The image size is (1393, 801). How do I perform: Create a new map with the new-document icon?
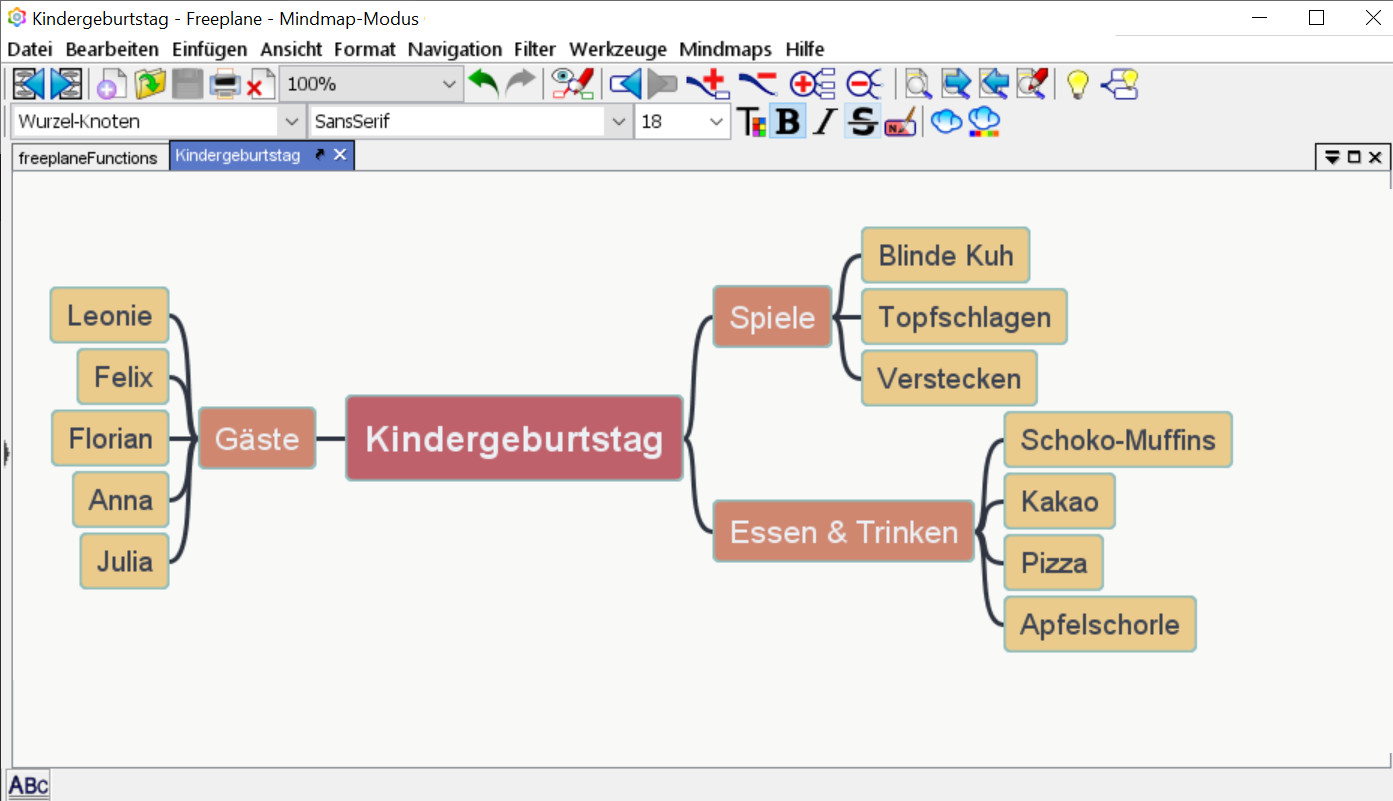110,84
